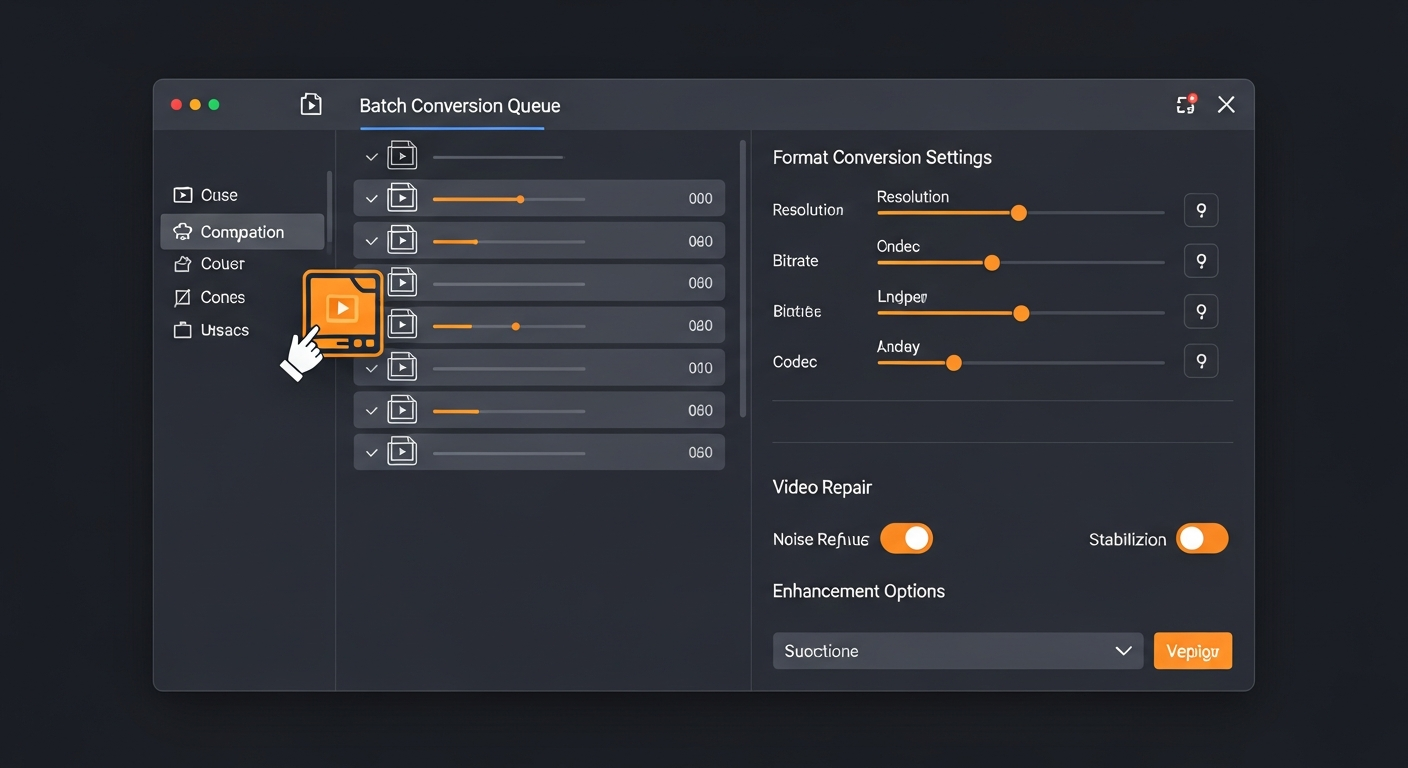This screenshot has height=768, width=1408.
Task: Switch to Batch Conversion Queue tab
Action: pyautogui.click(x=459, y=106)
